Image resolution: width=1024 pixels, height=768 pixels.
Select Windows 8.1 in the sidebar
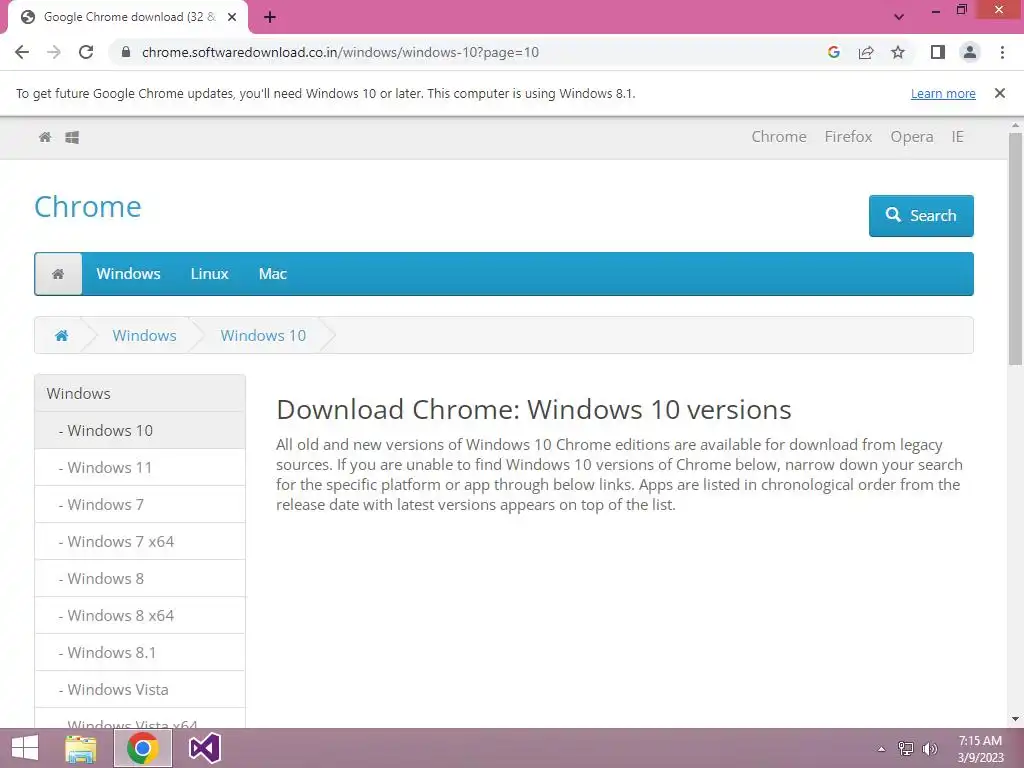[x=140, y=652]
